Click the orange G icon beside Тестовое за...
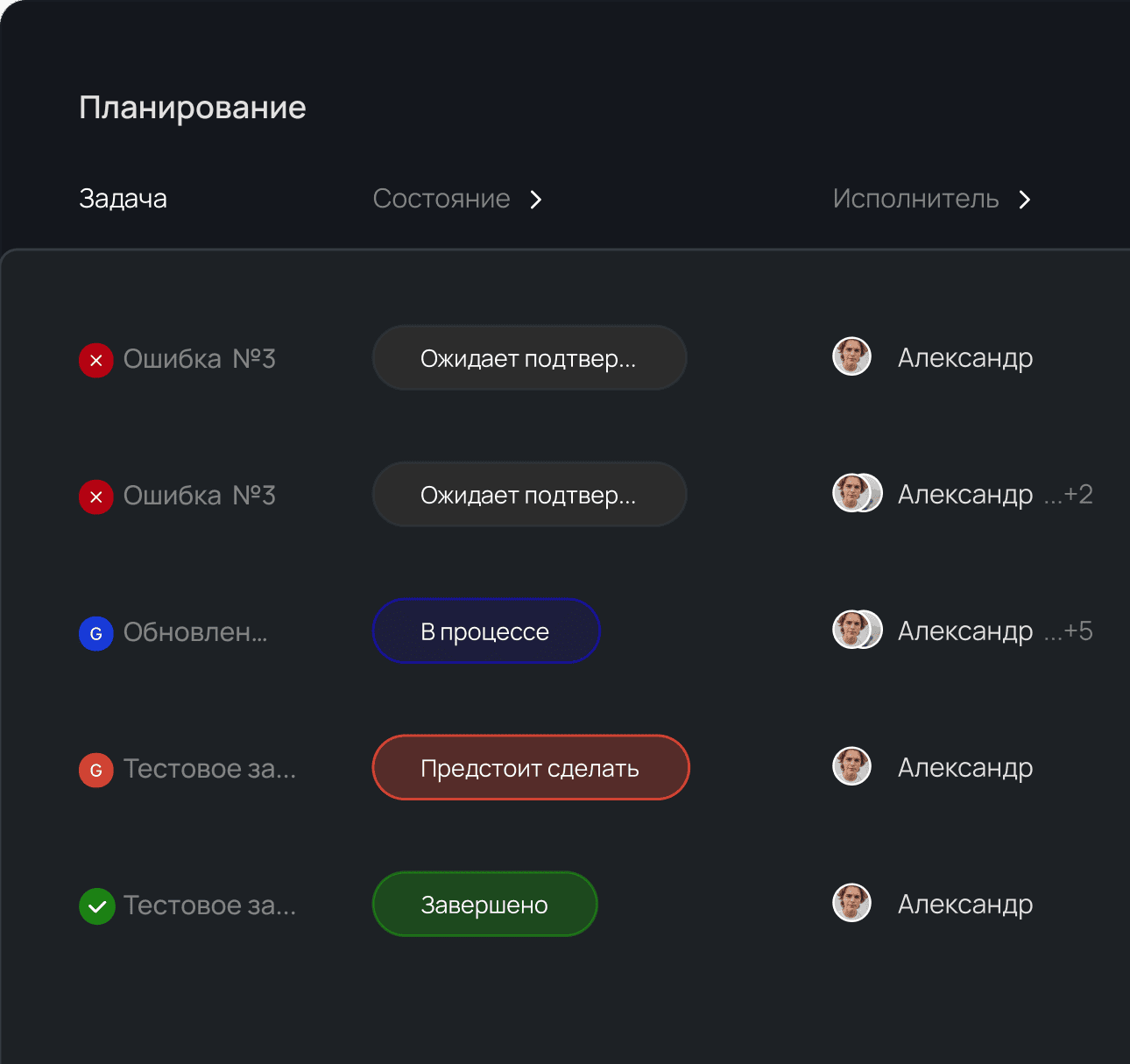The image size is (1130, 1064). pos(96,770)
